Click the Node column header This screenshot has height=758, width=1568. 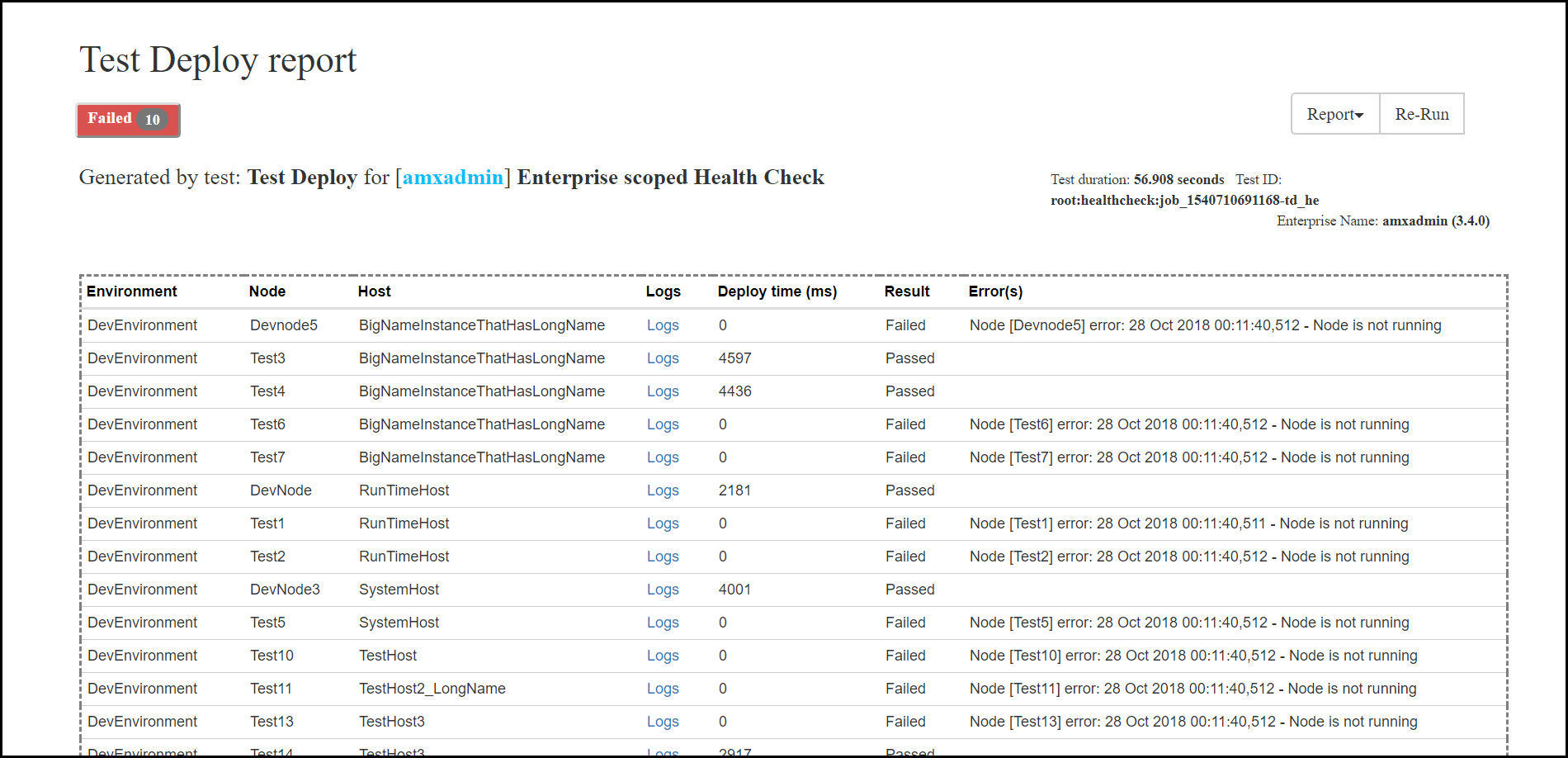267,291
